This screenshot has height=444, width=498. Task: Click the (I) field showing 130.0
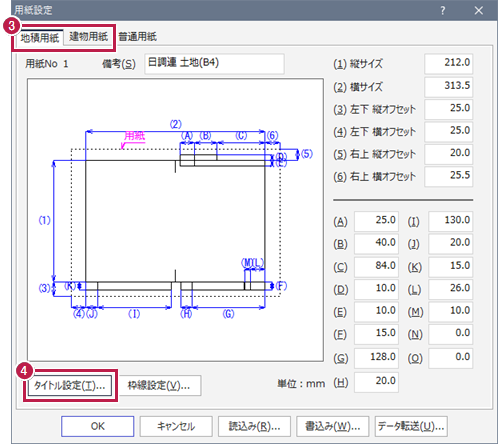(450, 221)
